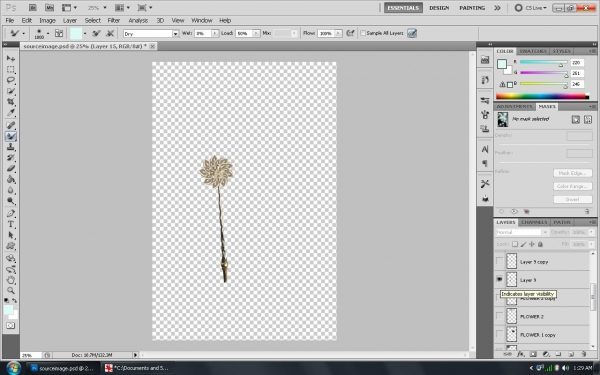Open the Character panel dock icon
600x375 pixels.
485,149
